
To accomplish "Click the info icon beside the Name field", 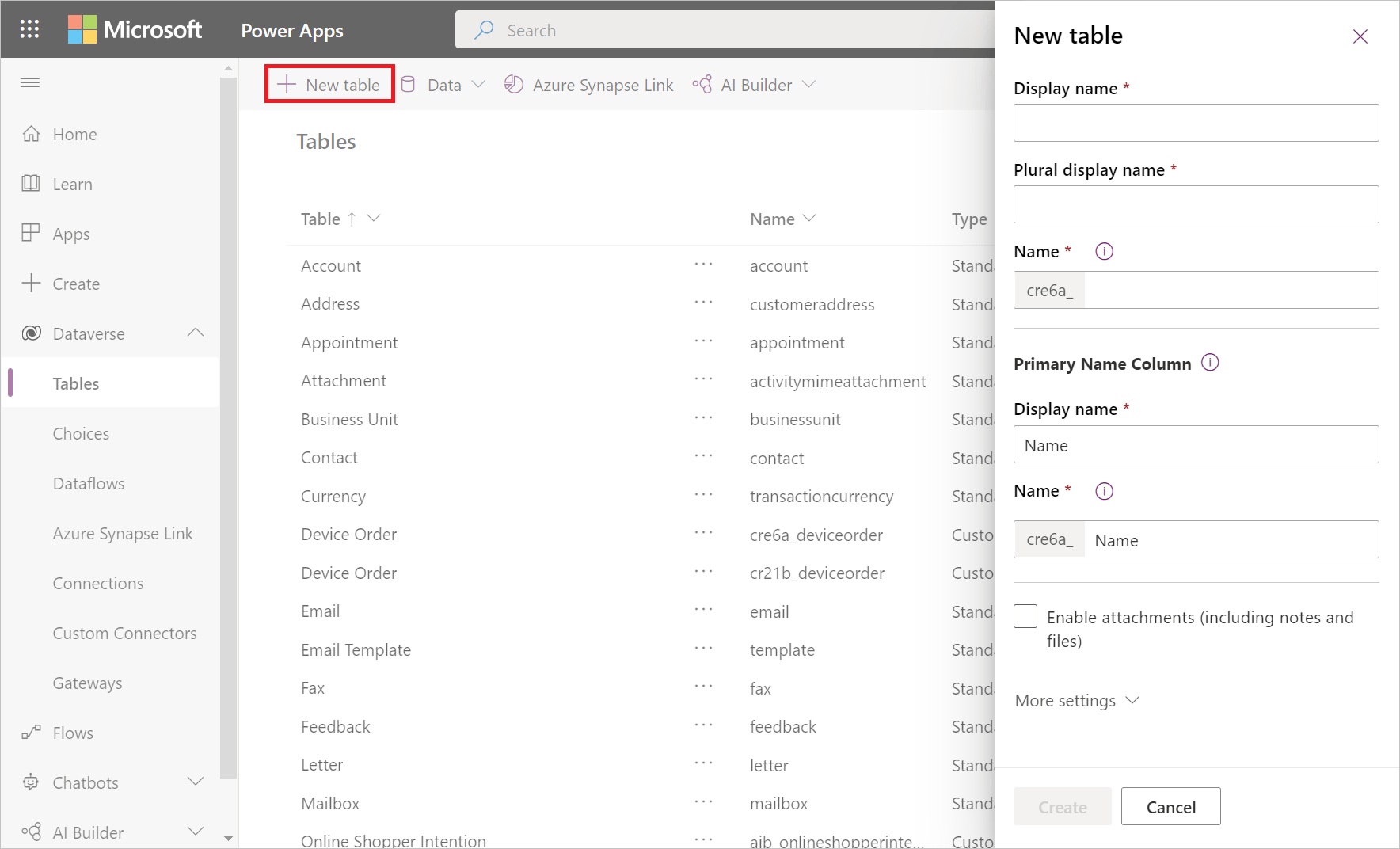I will (1104, 251).
